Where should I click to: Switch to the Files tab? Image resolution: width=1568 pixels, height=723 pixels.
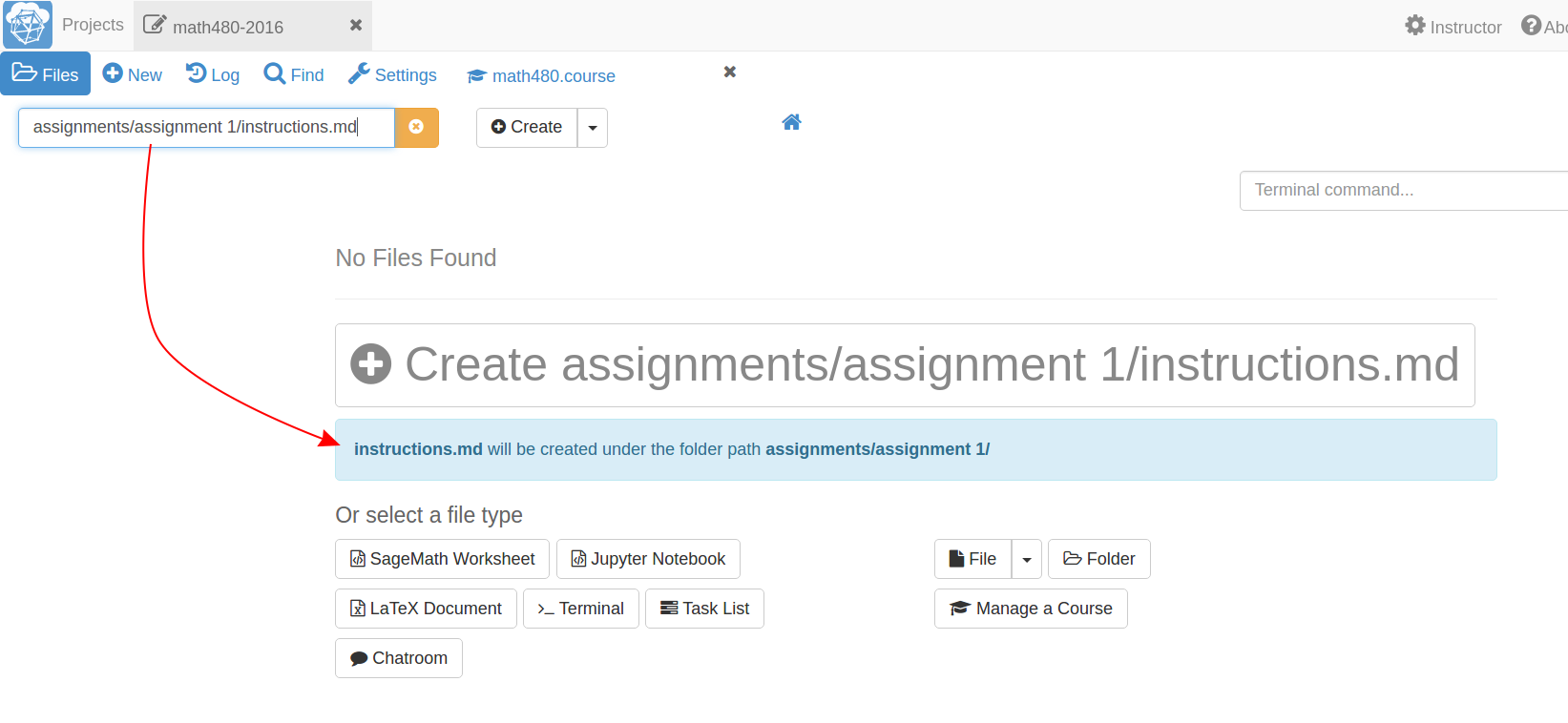[x=46, y=74]
